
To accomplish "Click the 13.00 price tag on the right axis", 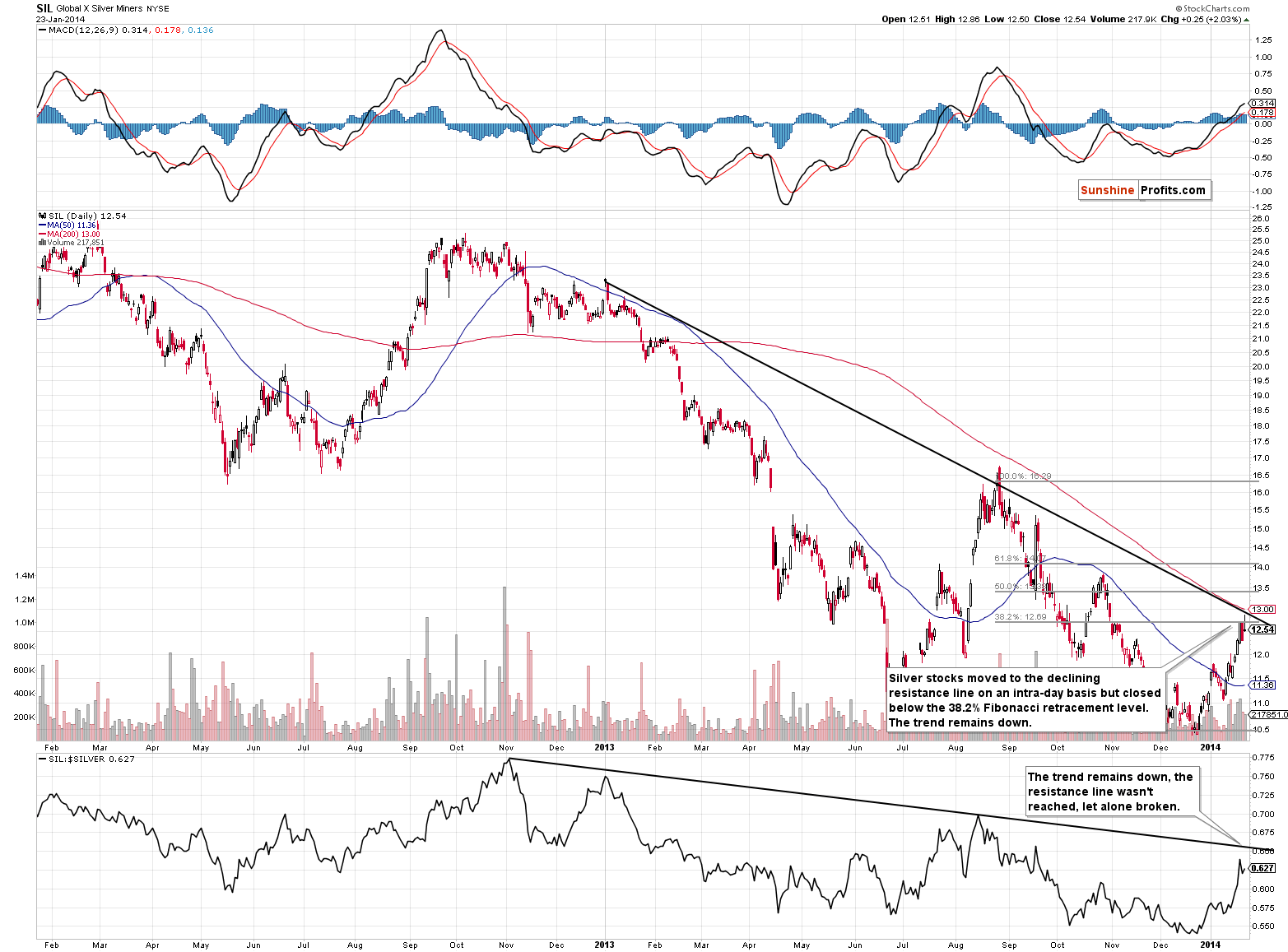I will [1263, 610].
